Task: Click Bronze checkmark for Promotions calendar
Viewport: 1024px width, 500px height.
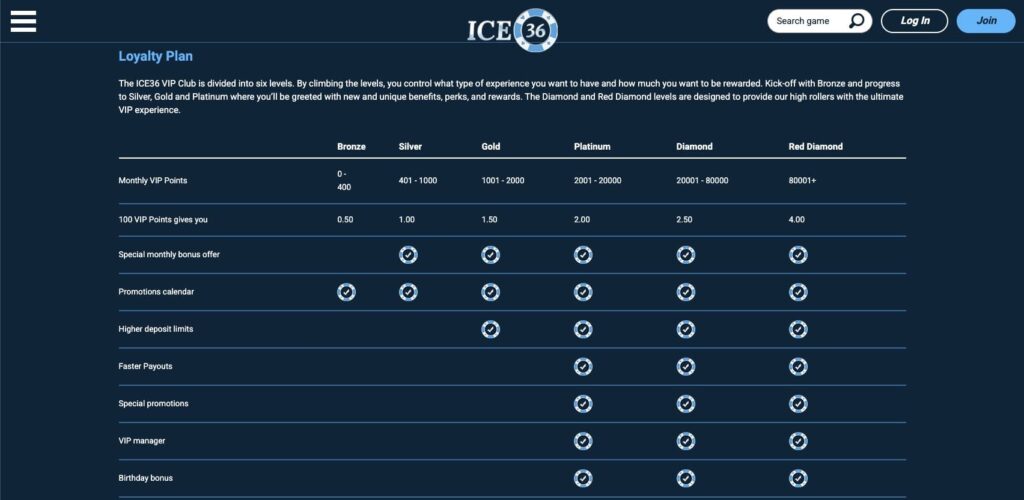Action: tap(346, 292)
